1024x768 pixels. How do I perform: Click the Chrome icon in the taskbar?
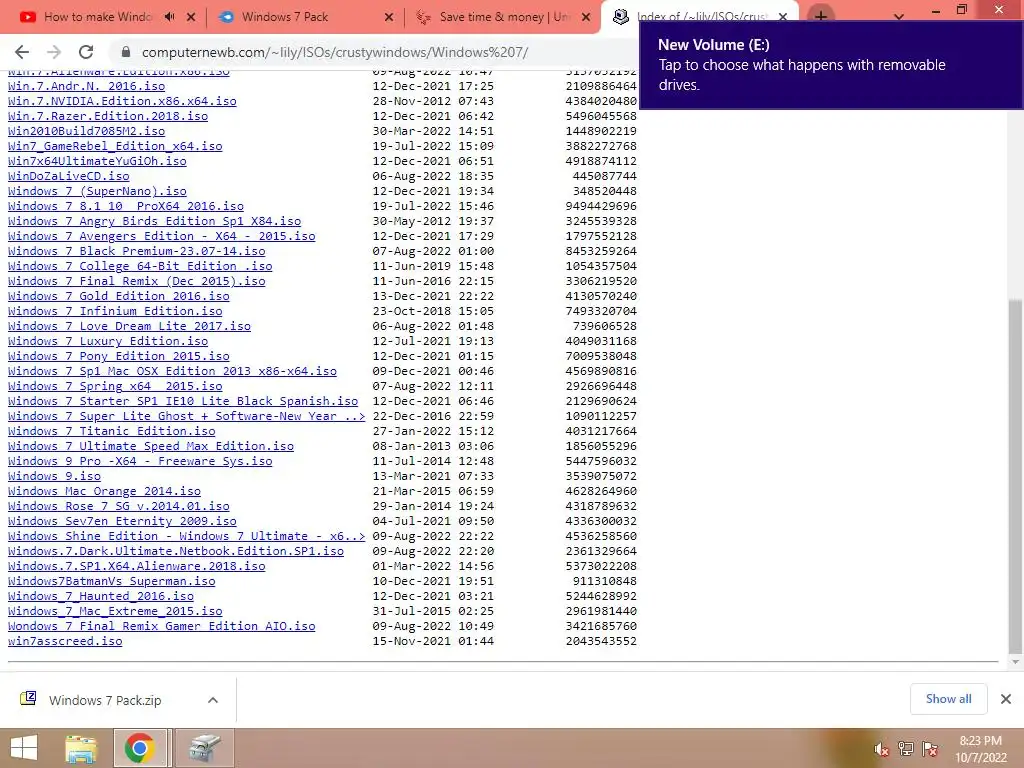139,748
